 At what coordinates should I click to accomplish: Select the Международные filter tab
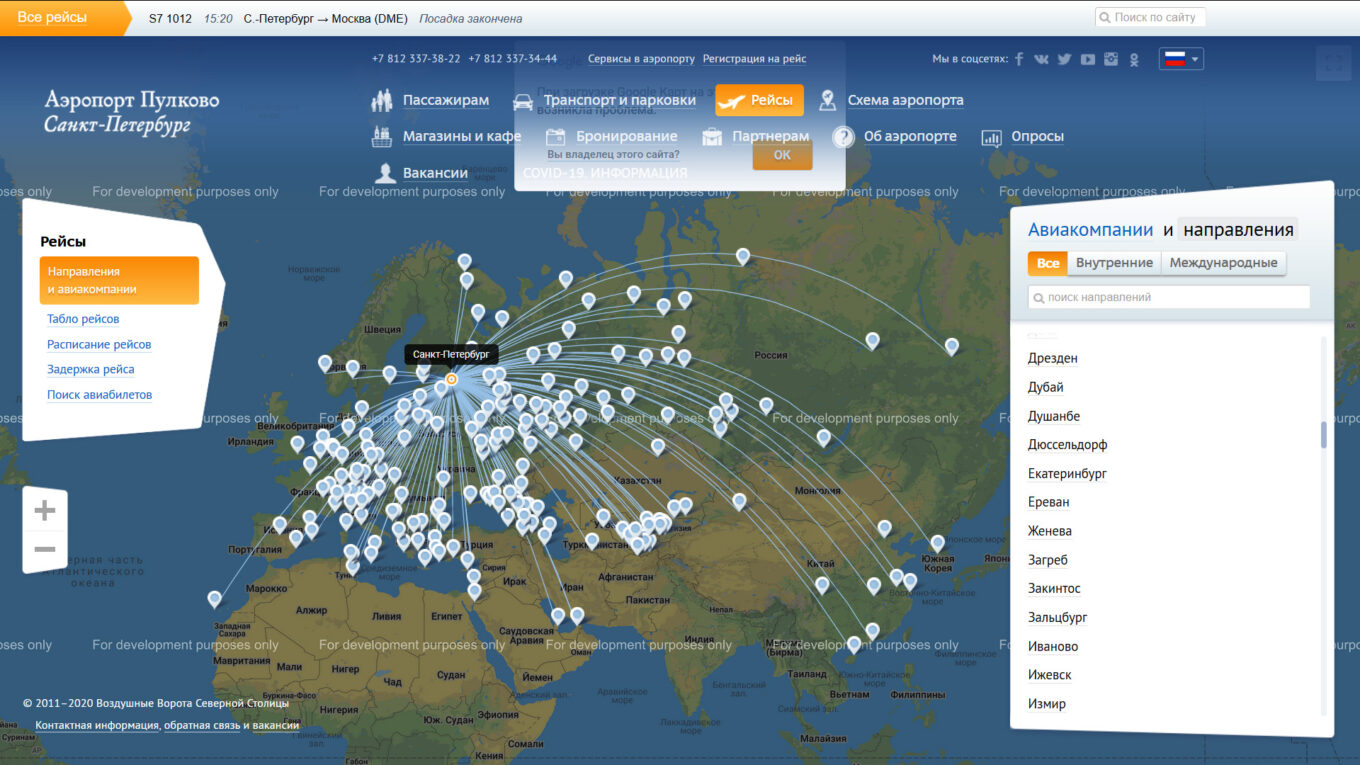coord(1223,263)
